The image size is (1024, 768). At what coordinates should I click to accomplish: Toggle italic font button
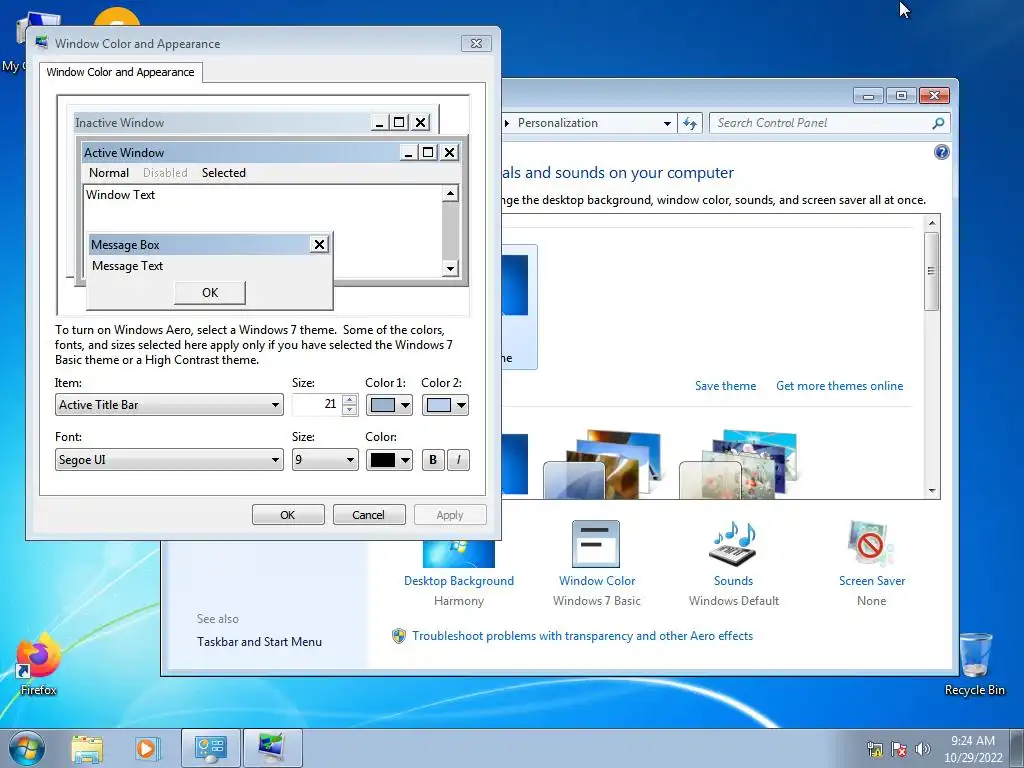click(458, 460)
